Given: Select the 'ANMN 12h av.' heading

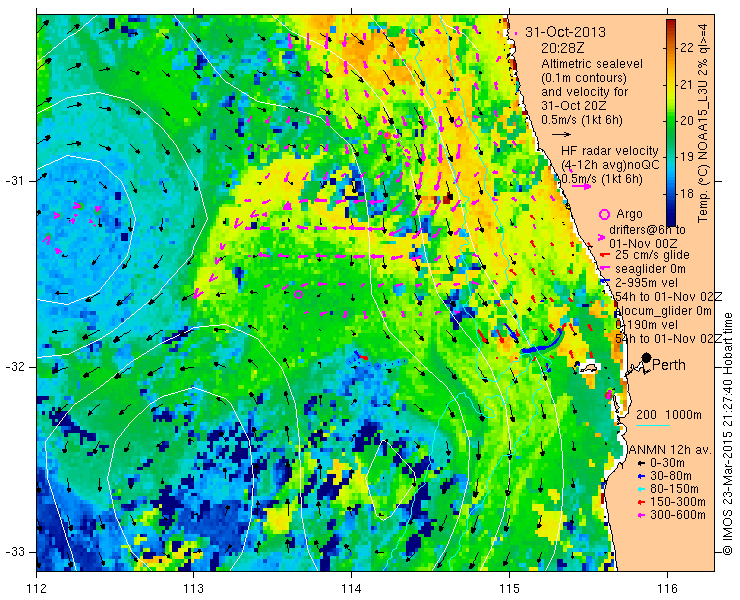Looking at the screenshot, I should [x=672, y=450].
